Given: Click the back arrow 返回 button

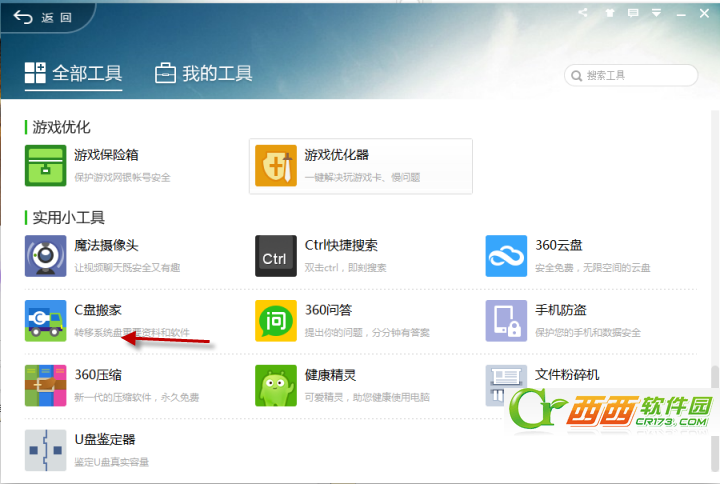Looking at the screenshot, I should point(42,17).
